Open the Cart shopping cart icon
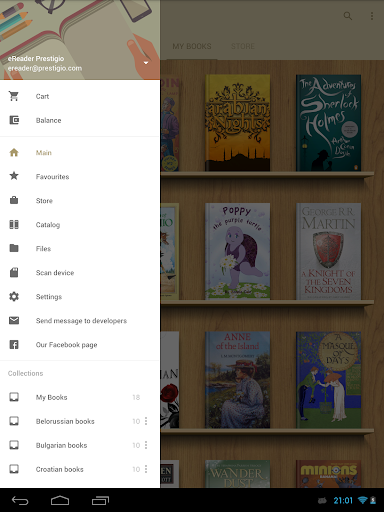This screenshot has height=512, width=384. 14,96
